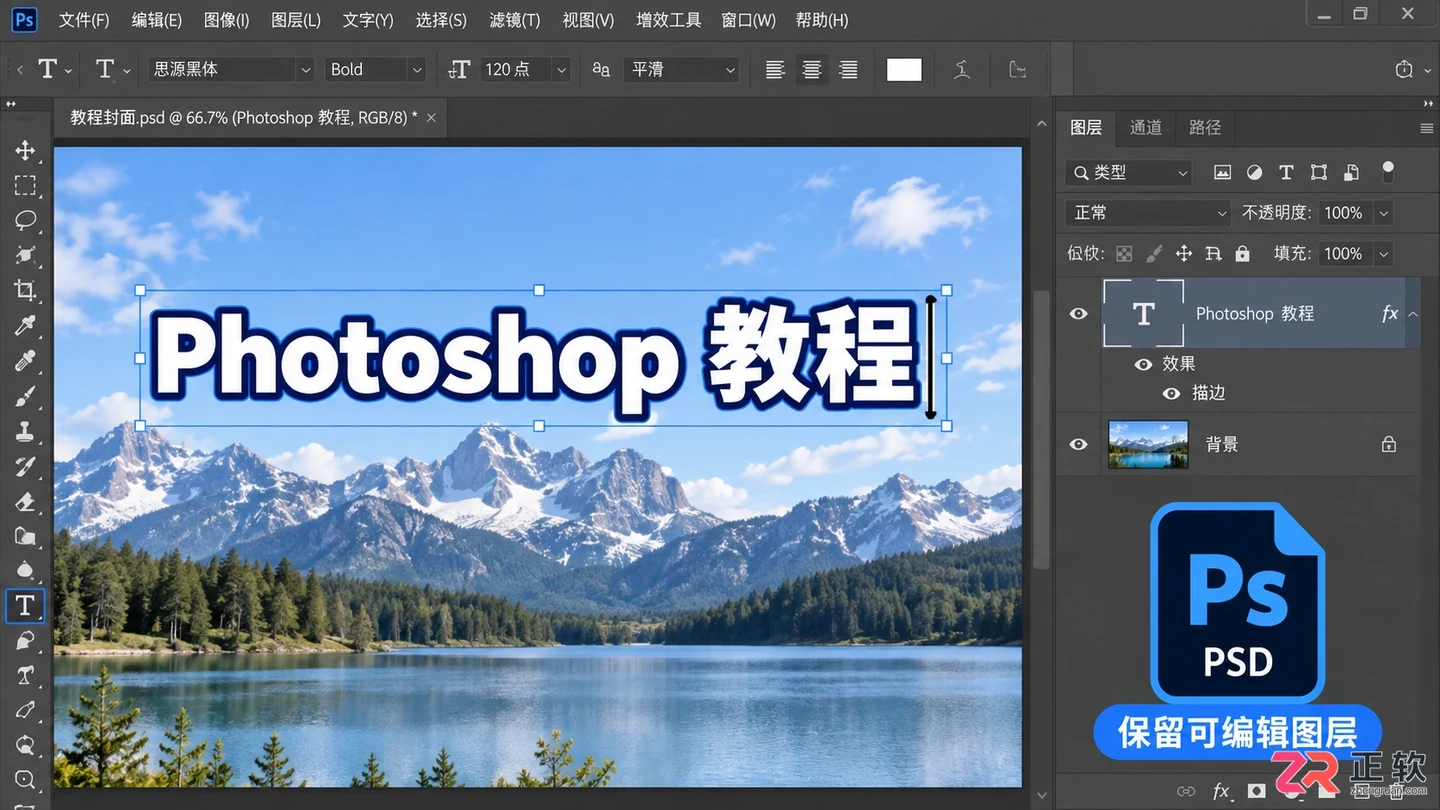
Task: Open the 文件(F) menu
Action: coord(84,20)
